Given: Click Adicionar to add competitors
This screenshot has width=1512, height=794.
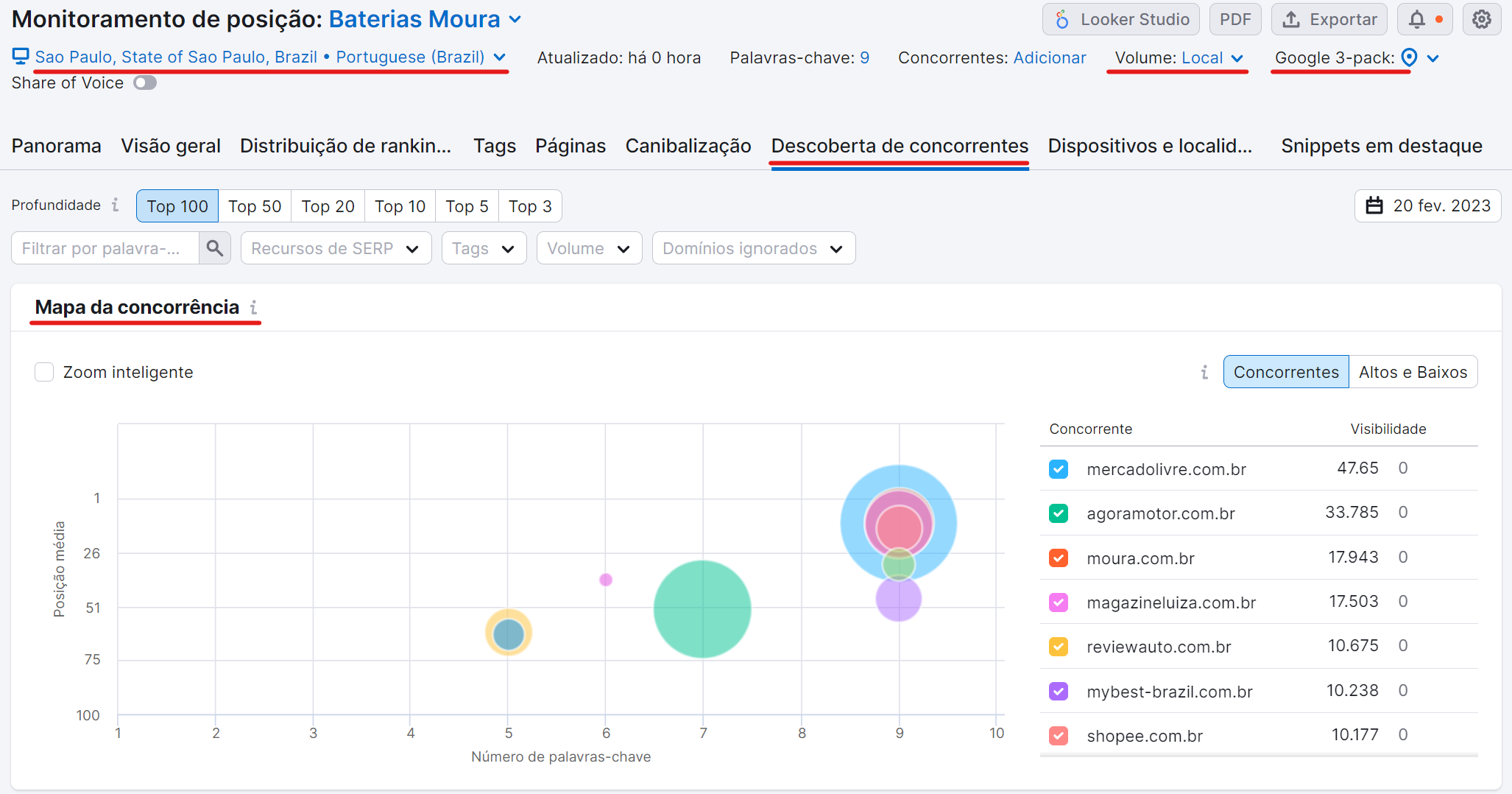Looking at the screenshot, I should coord(1050,57).
